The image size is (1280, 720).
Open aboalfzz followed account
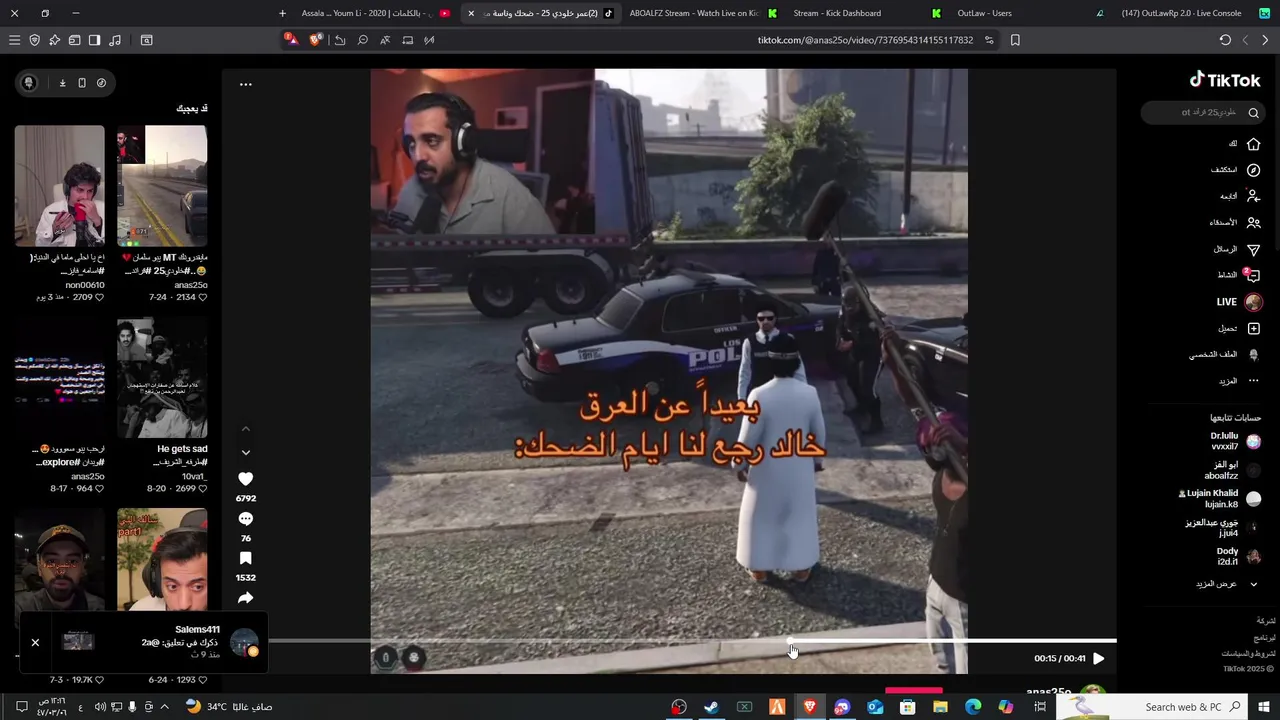tap(1232, 470)
